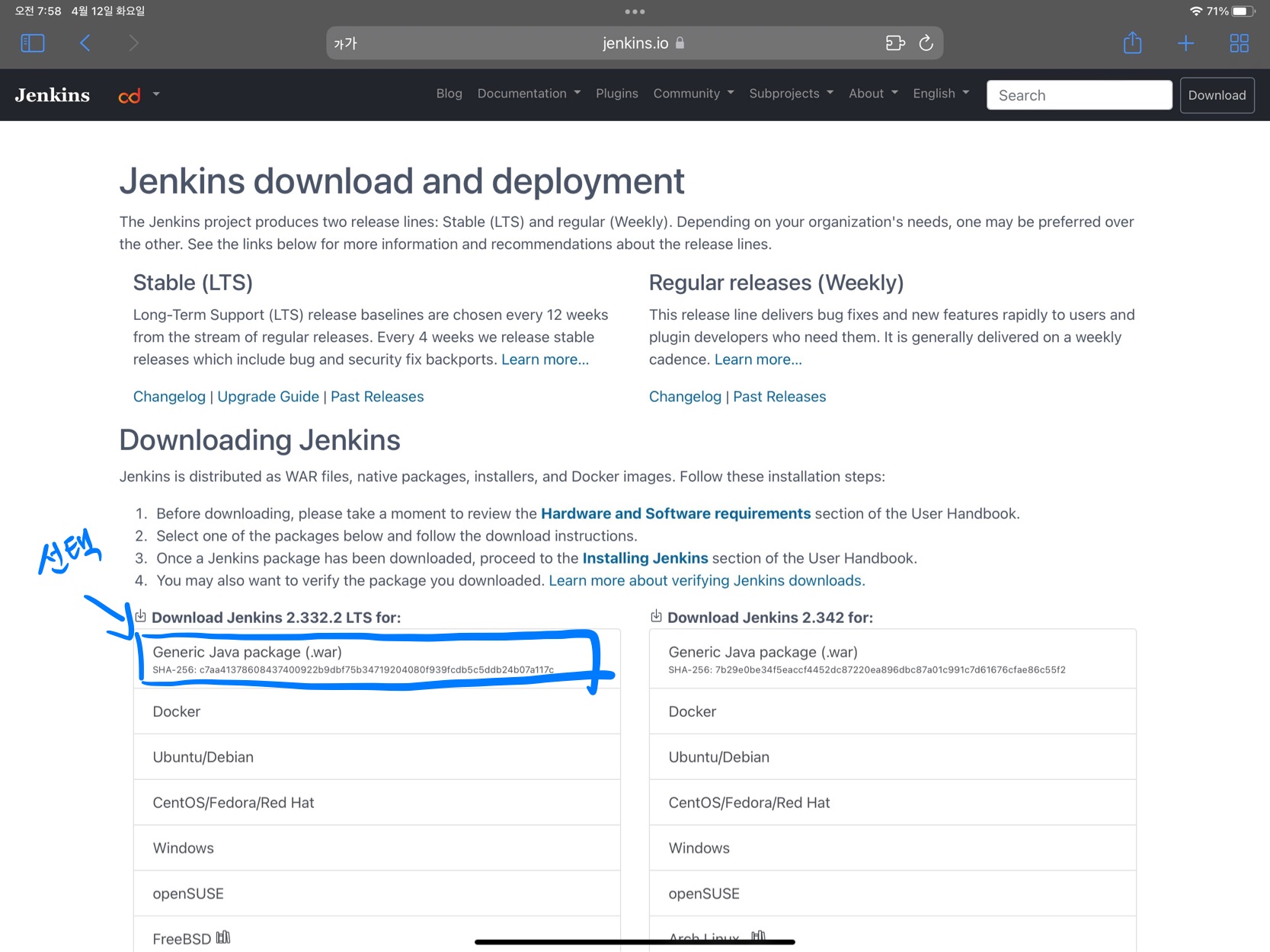
Task: Select FreeBSD under LTS downloads
Action: pos(377,935)
